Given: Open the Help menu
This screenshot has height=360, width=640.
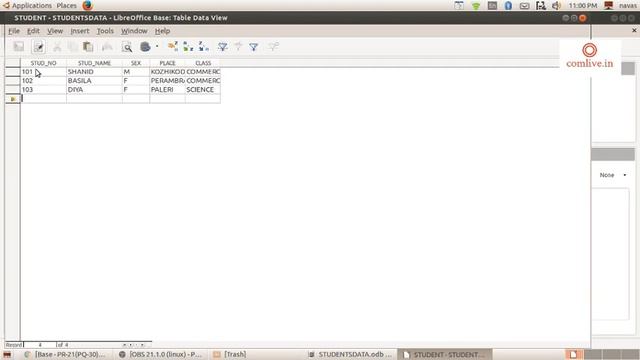Looking at the screenshot, I should coord(162,31).
